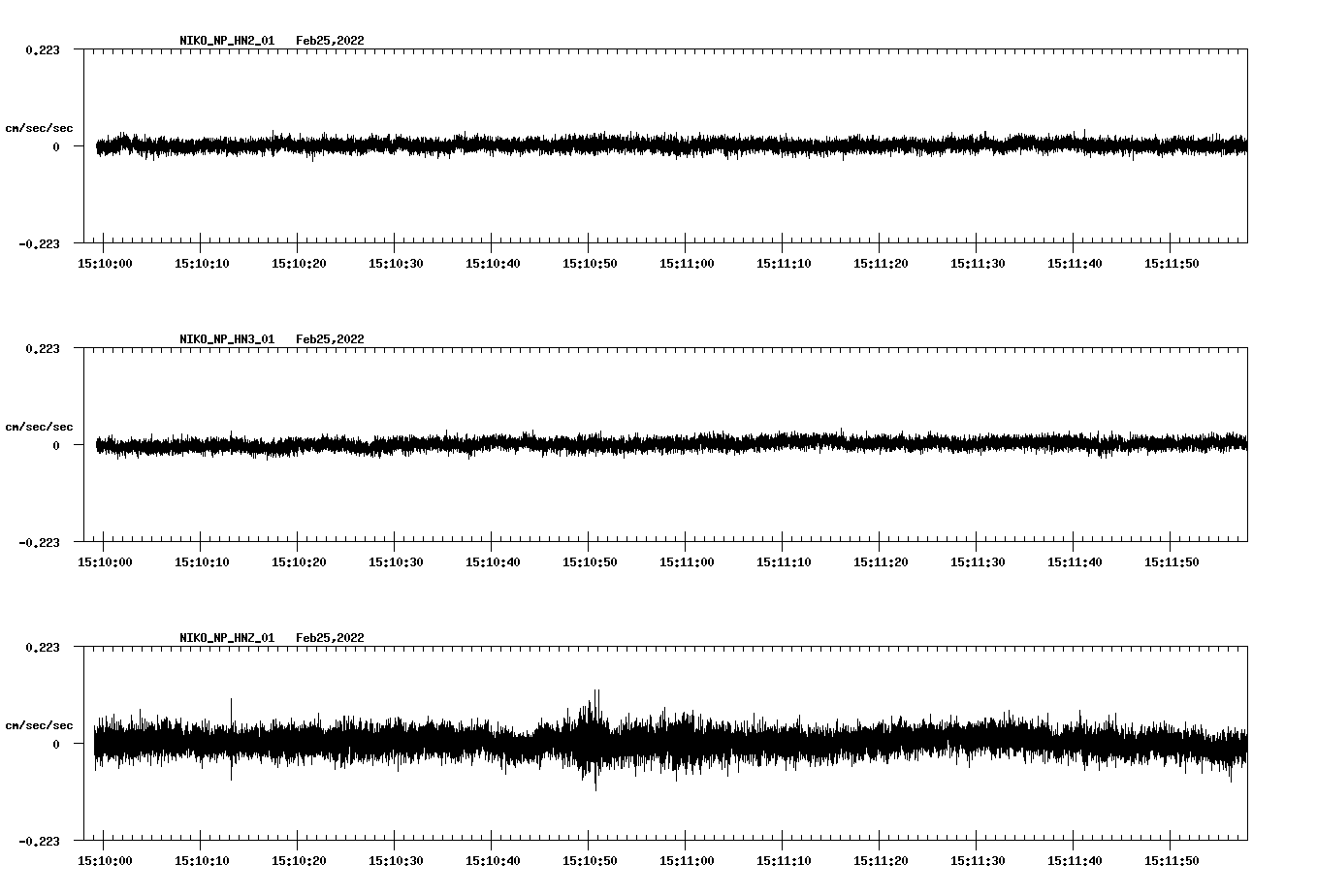Screen dimensions: 1317x896
Task: Click the 15:10:00 time label under HN2 plot
Action: click(105, 264)
